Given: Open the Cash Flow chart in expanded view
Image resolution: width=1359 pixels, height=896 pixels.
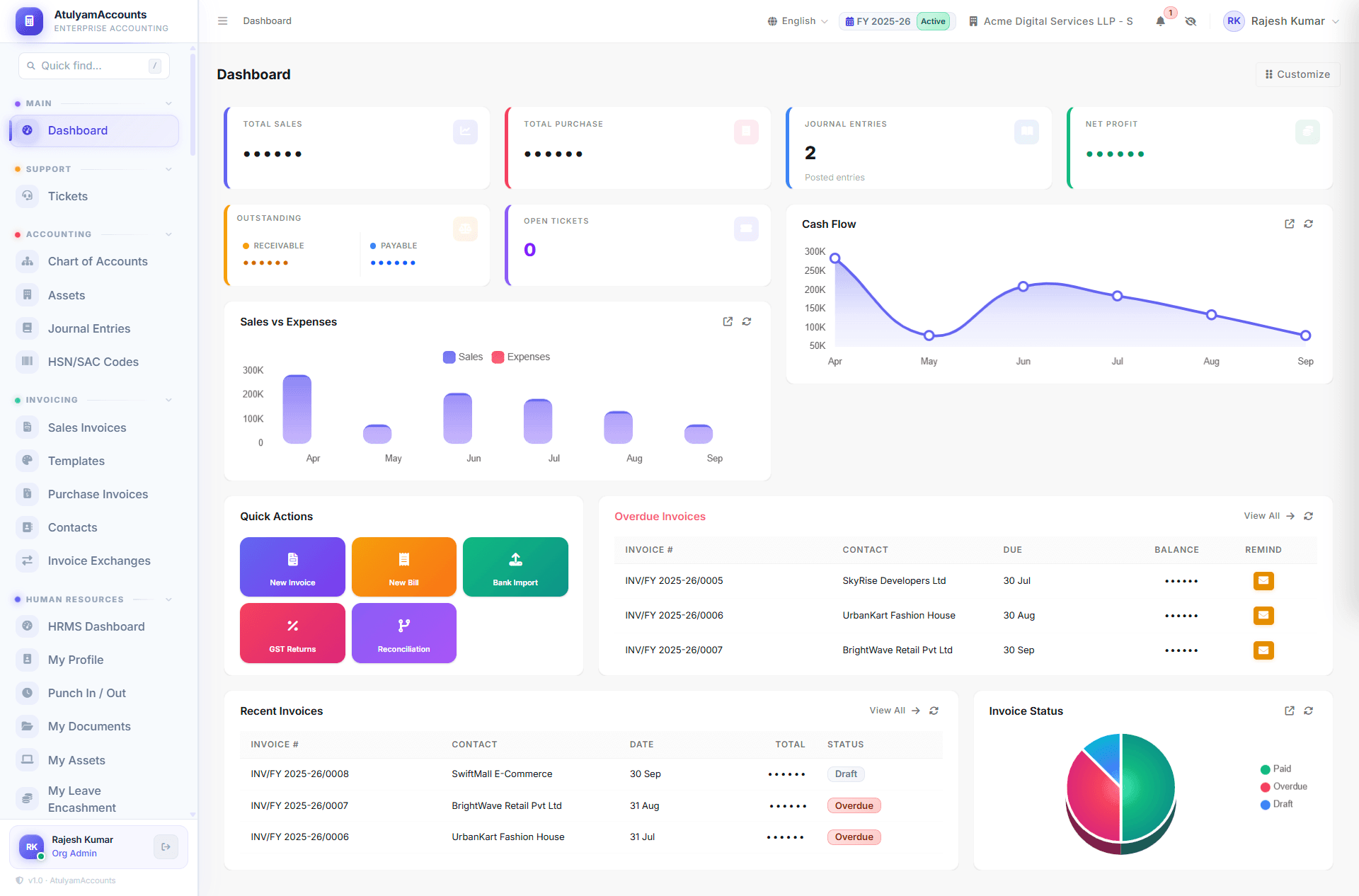Looking at the screenshot, I should [x=1290, y=224].
